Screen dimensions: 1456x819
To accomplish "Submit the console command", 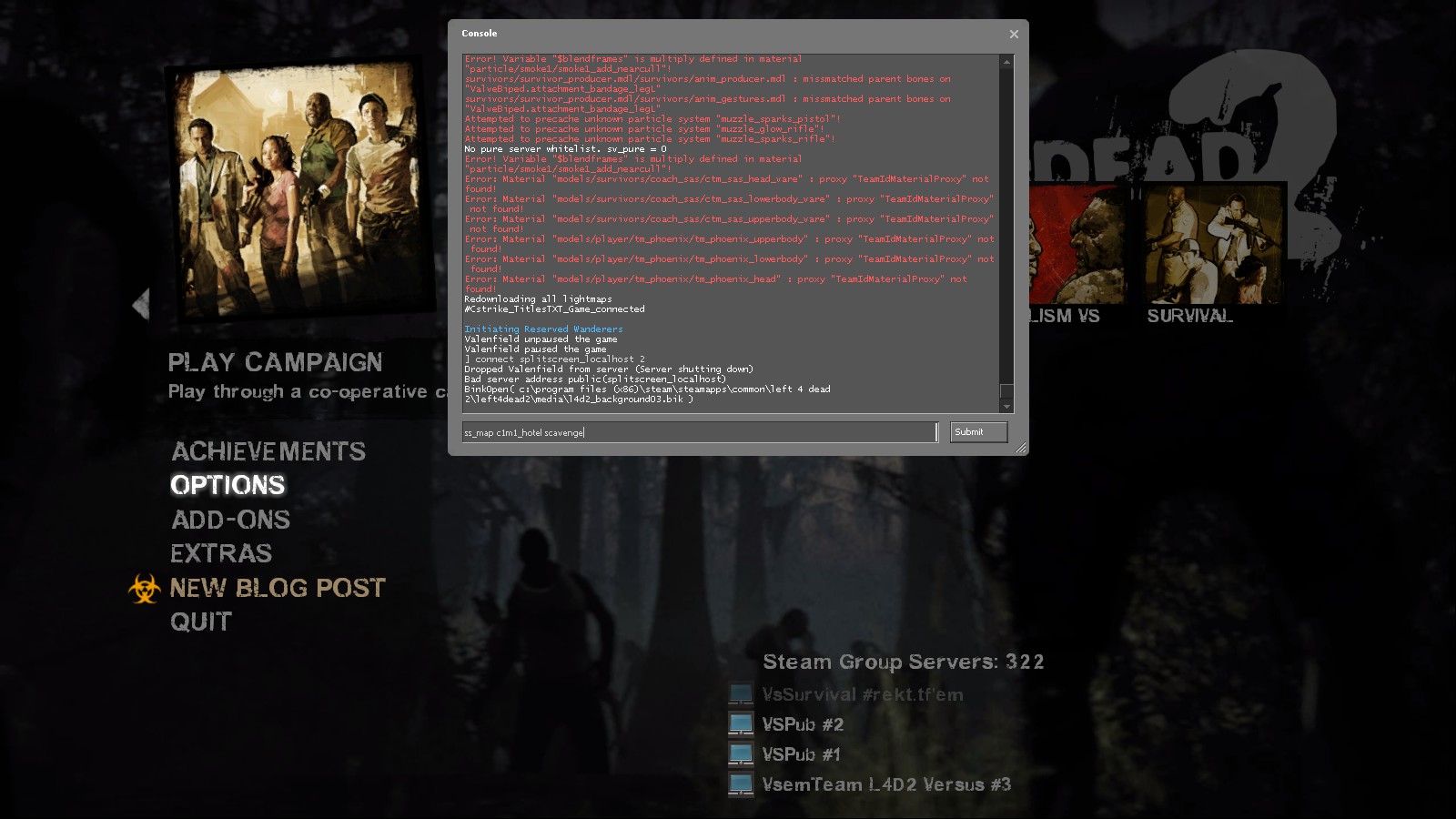I will (978, 432).
